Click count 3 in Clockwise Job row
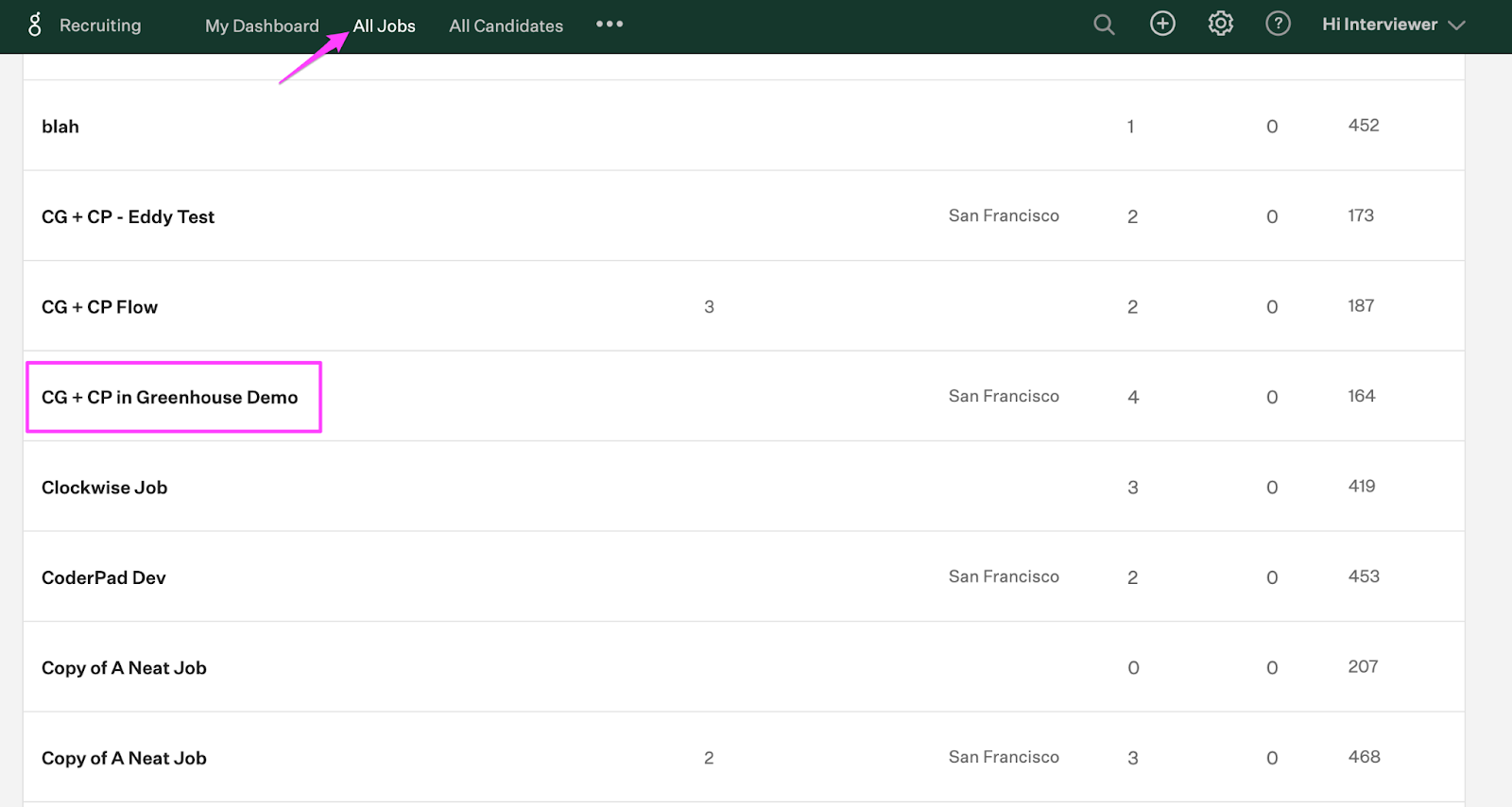The height and width of the screenshot is (807, 1512). point(1133,488)
